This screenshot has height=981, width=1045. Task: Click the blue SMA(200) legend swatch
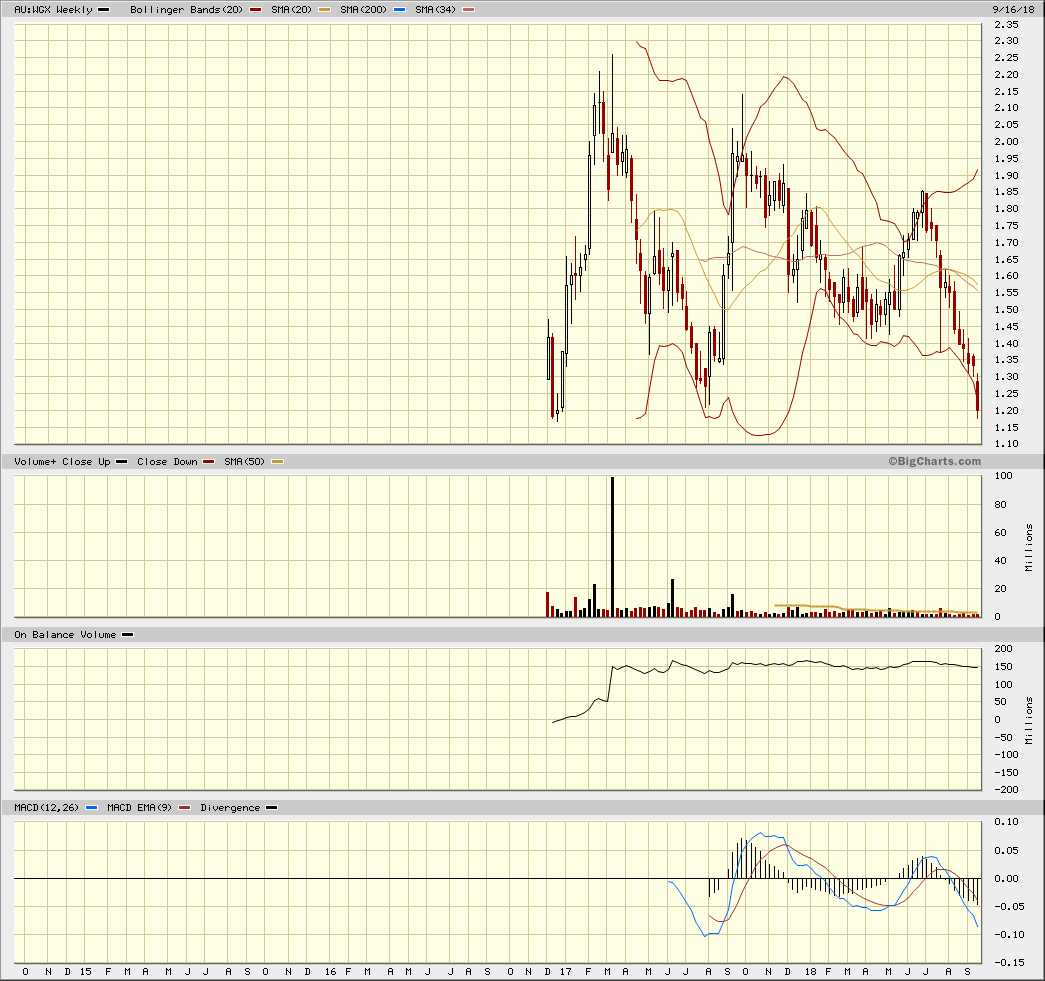(399, 10)
